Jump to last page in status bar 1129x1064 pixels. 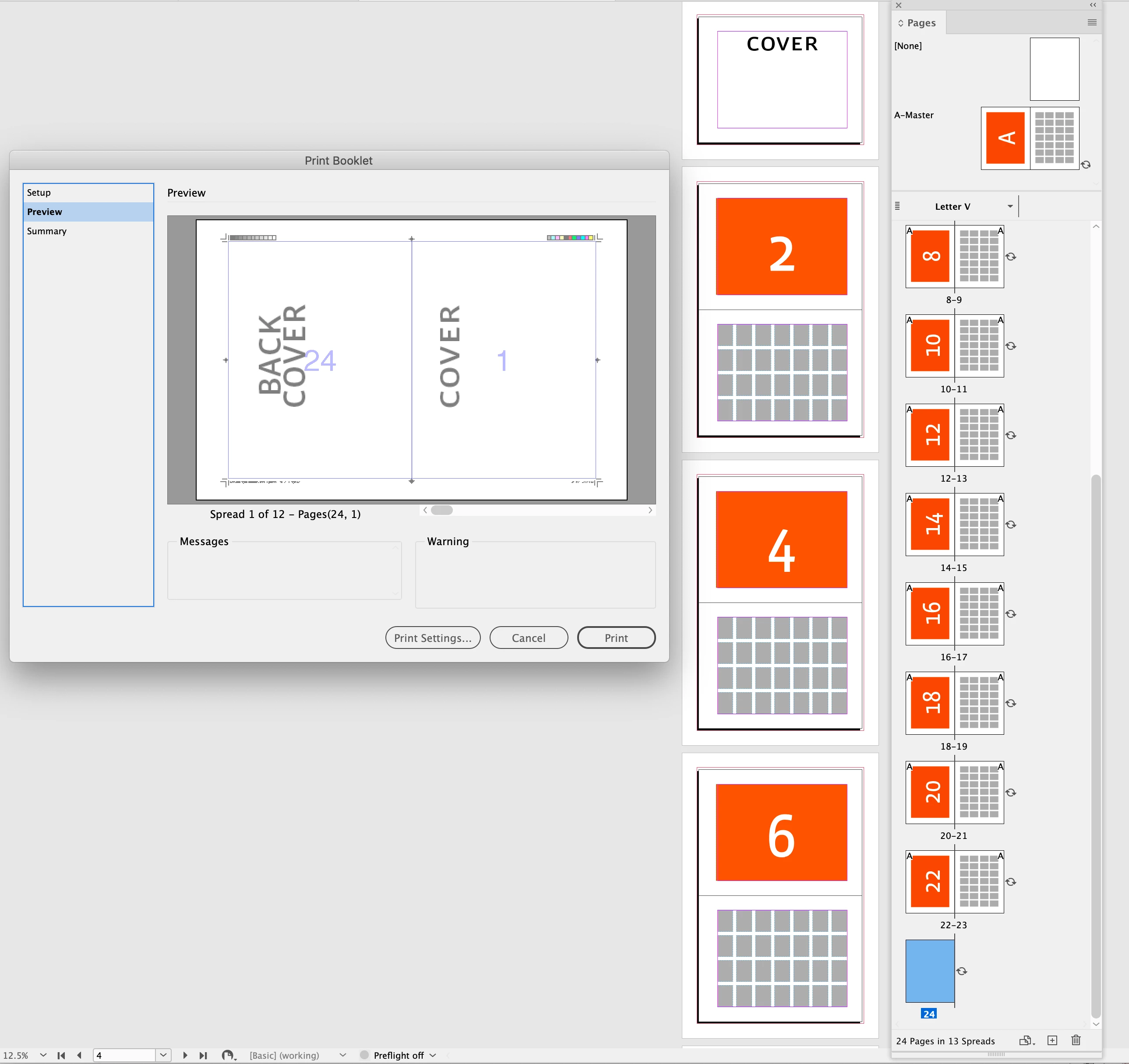203,1056
